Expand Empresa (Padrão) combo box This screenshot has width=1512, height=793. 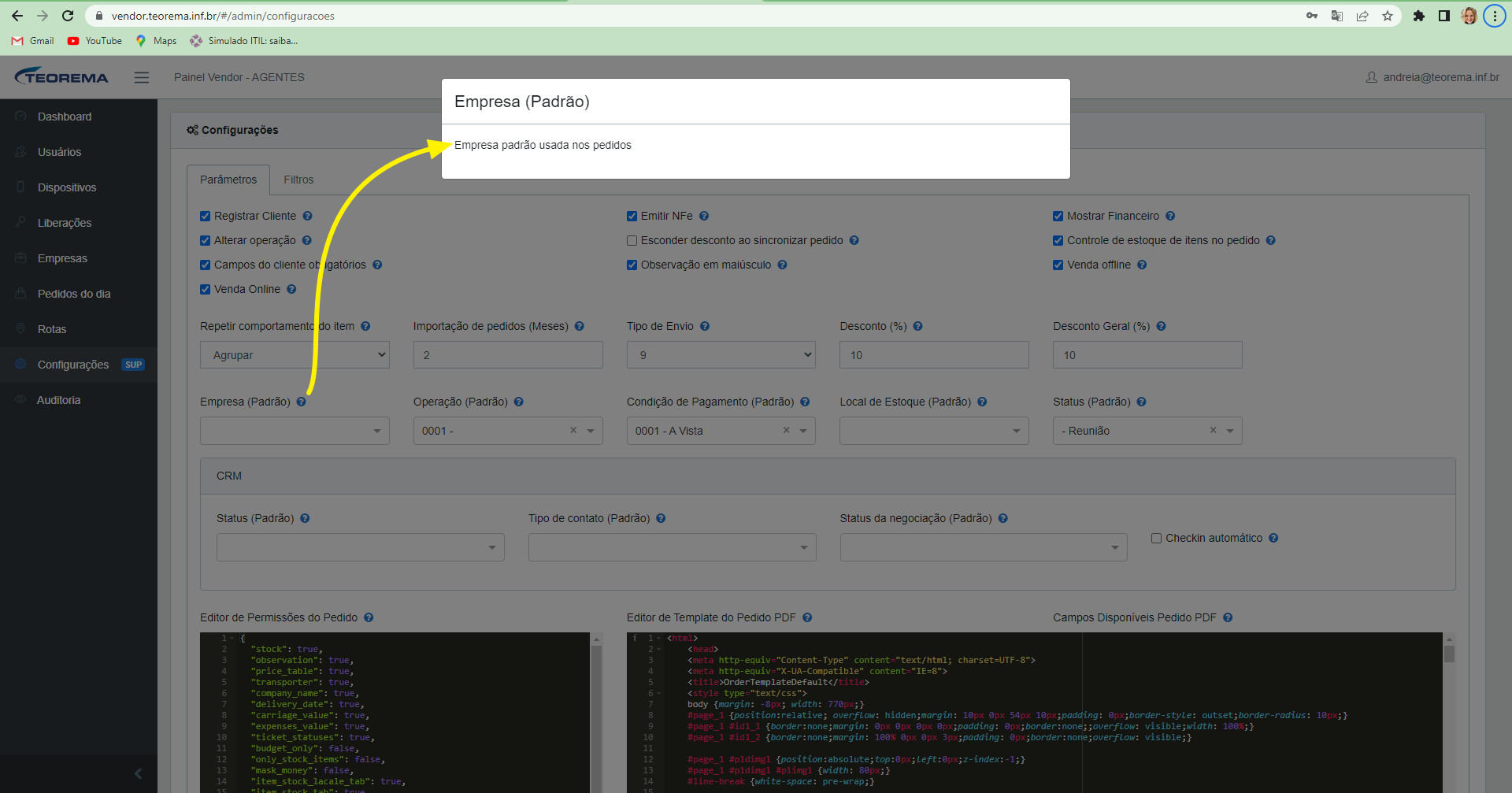click(295, 431)
